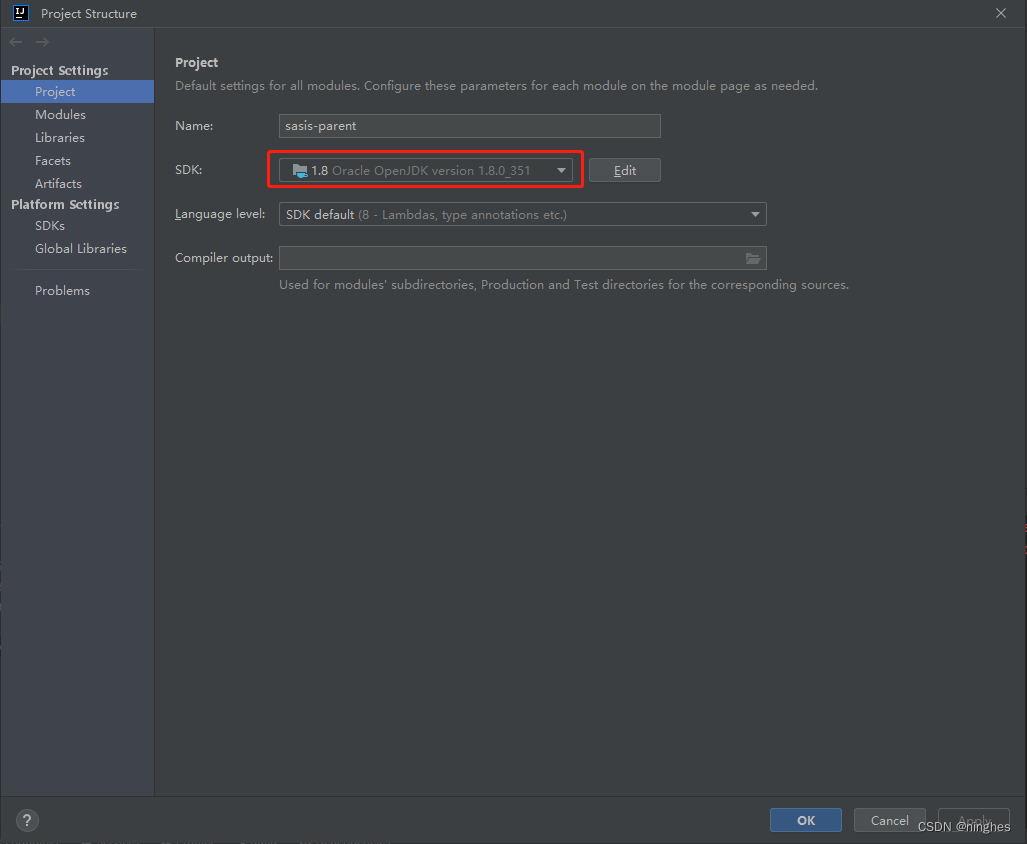Click inside the Name field showing sasis-parent
This screenshot has height=844, width=1027.
(x=469, y=125)
